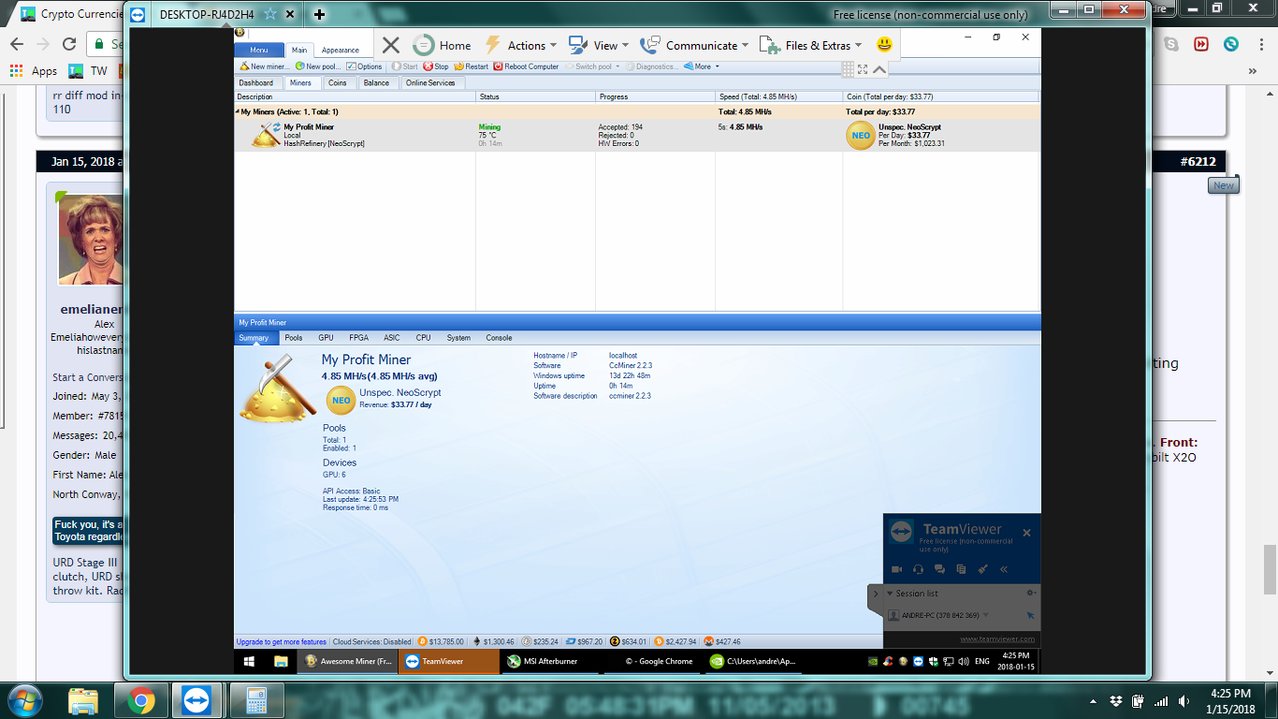Click the Upgrade to get more features link
The width and height of the screenshot is (1278, 719).
(281, 642)
